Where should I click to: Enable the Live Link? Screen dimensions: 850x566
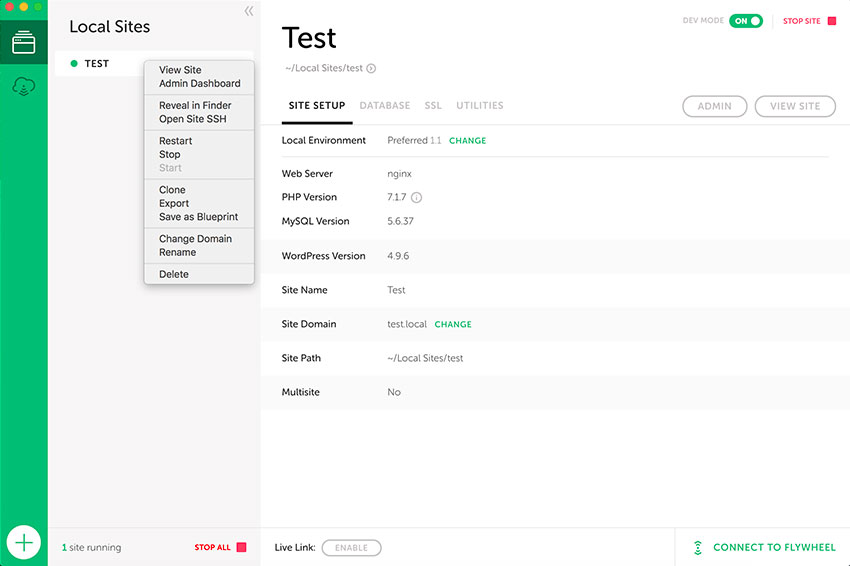(351, 548)
